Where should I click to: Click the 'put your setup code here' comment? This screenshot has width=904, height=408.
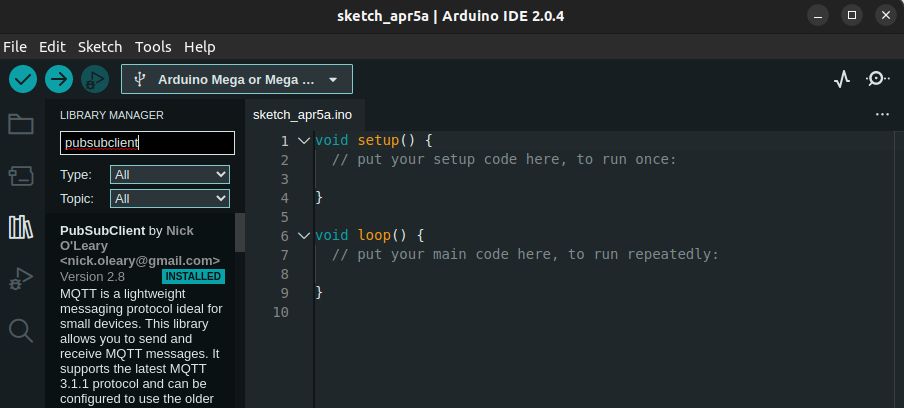(x=504, y=160)
